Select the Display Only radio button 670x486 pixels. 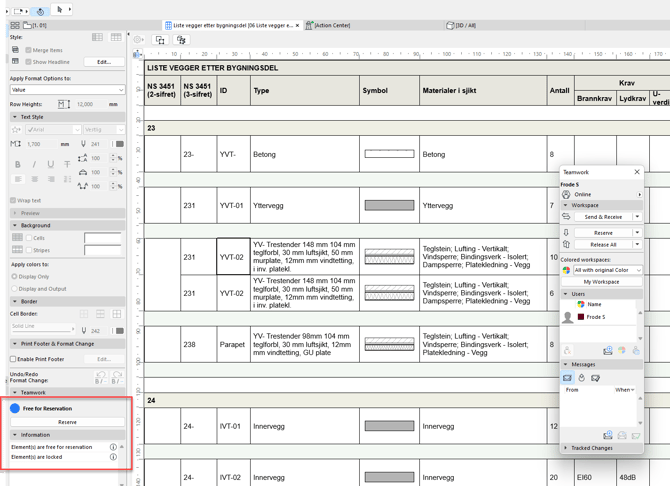tap(14, 277)
